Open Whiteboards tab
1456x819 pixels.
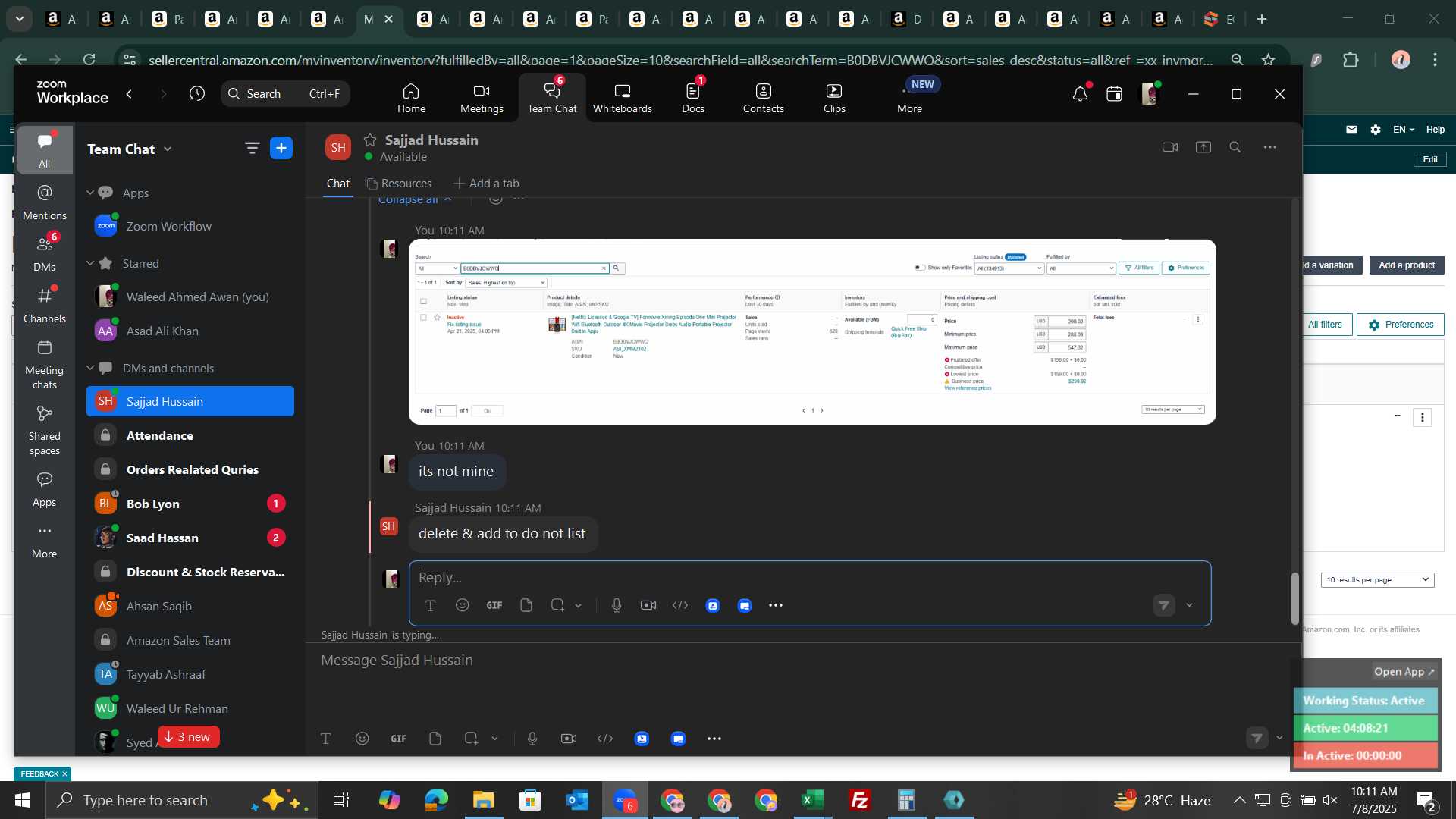tap(623, 98)
